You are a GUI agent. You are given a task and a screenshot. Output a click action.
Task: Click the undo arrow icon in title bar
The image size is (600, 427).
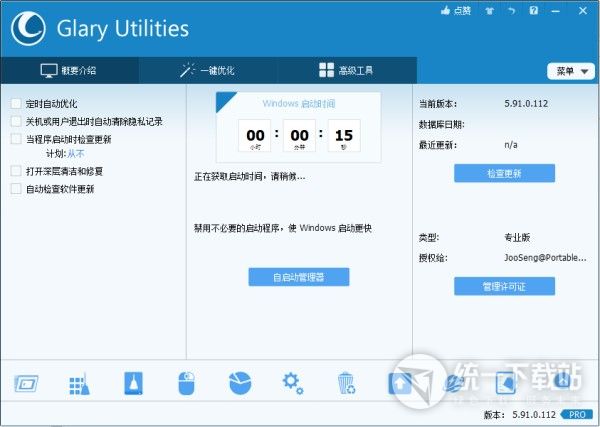[x=511, y=11]
